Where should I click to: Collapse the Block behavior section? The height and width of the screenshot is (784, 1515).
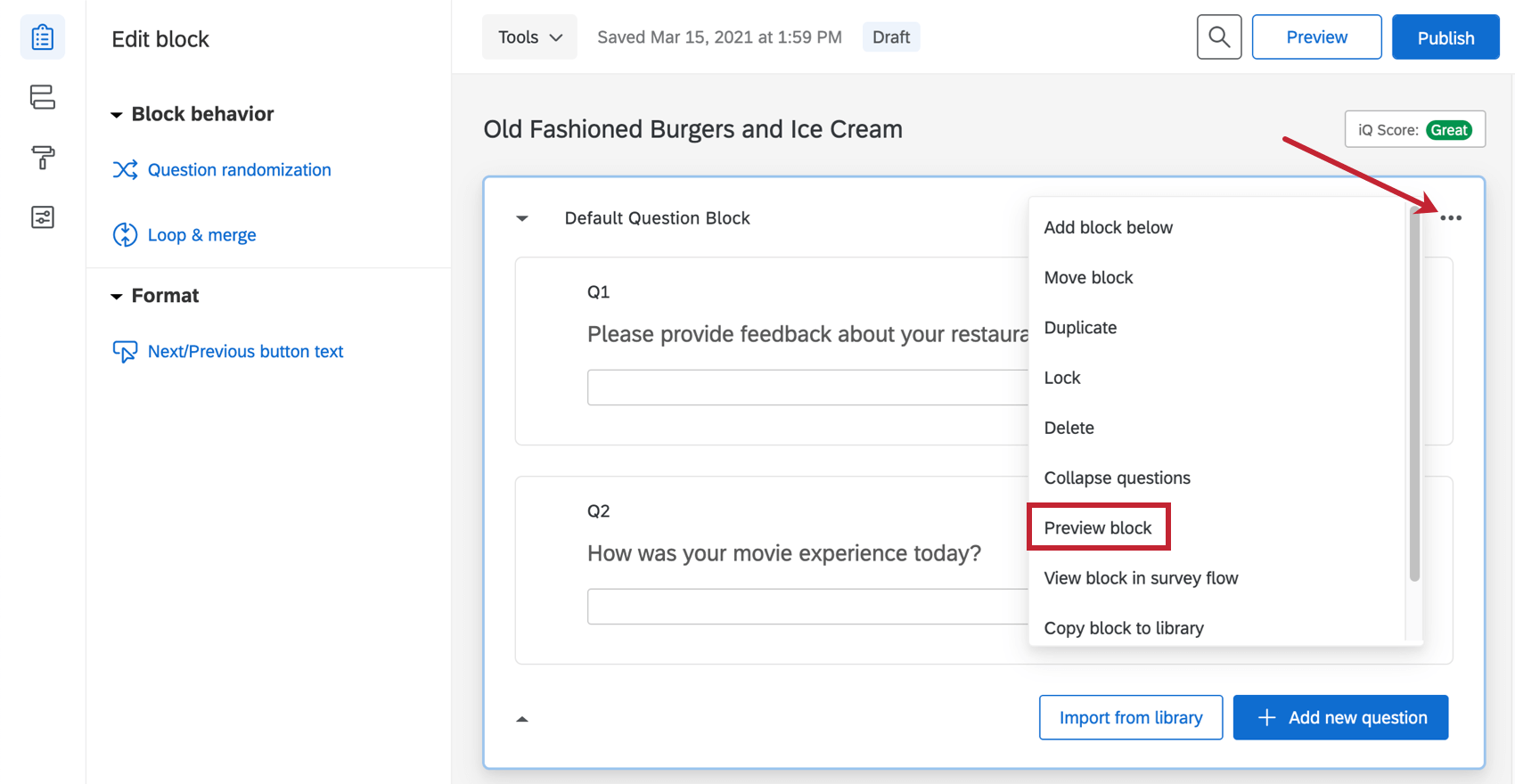(x=116, y=115)
